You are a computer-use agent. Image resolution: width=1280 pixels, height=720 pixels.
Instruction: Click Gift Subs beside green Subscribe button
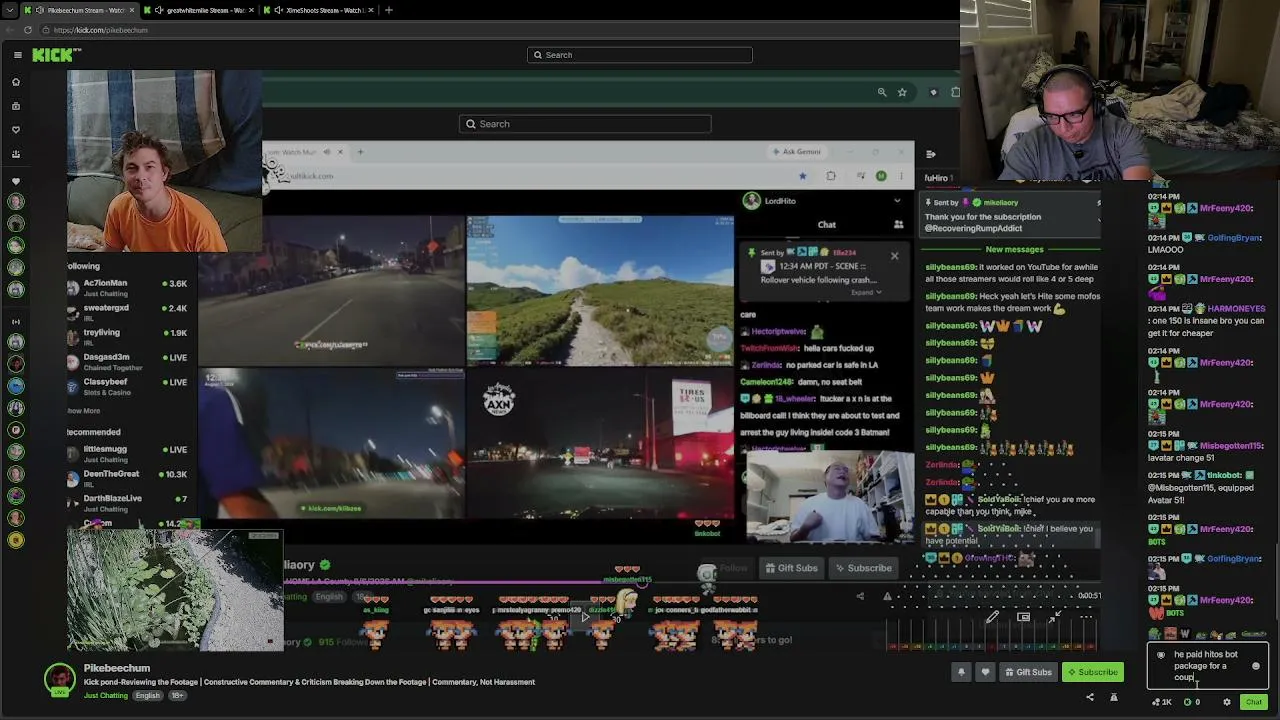tap(1028, 672)
